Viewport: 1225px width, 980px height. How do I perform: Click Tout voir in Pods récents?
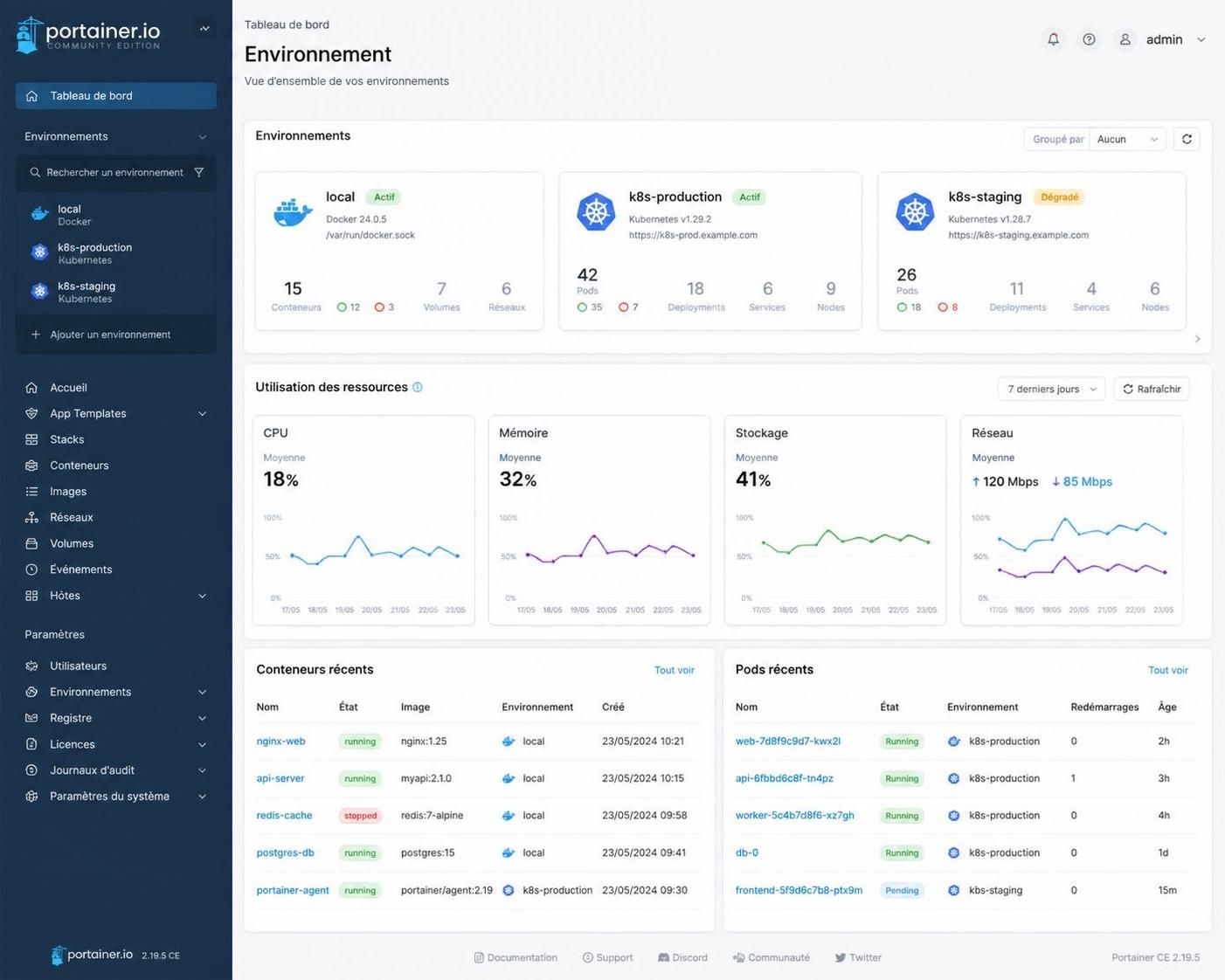tap(1168, 670)
